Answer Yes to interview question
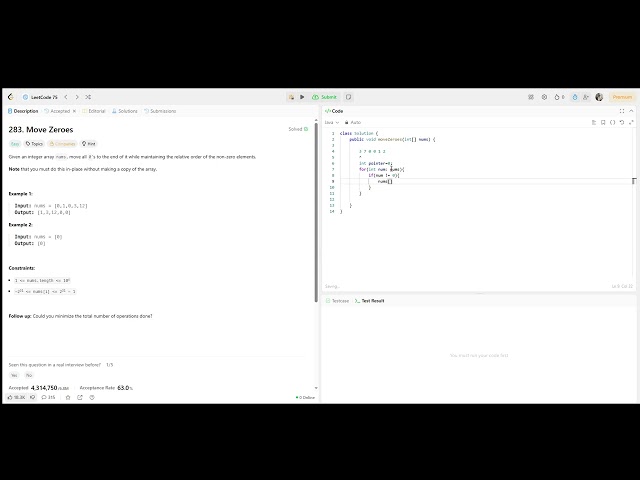 coord(14,375)
